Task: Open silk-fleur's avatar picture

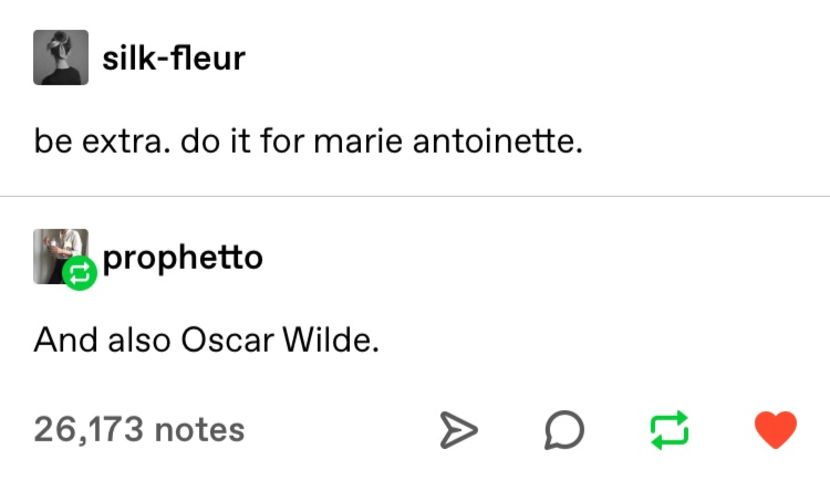Action: [61, 57]
